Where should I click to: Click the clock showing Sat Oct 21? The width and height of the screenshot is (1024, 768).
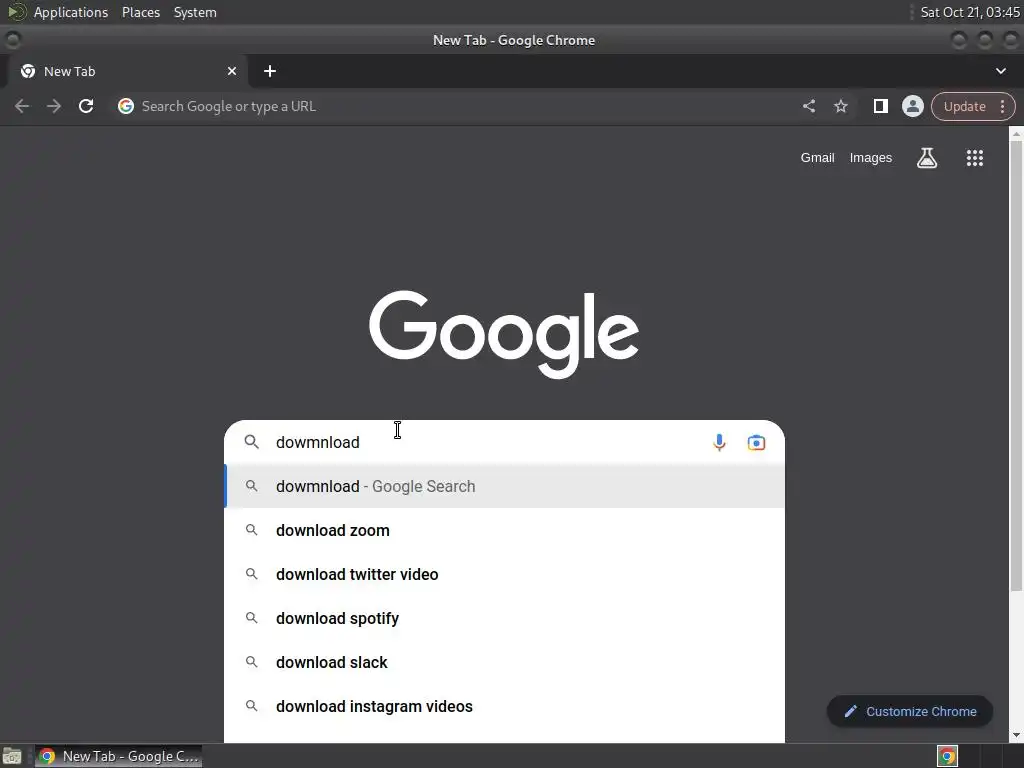pyautogui.click(x=969, y=12)
